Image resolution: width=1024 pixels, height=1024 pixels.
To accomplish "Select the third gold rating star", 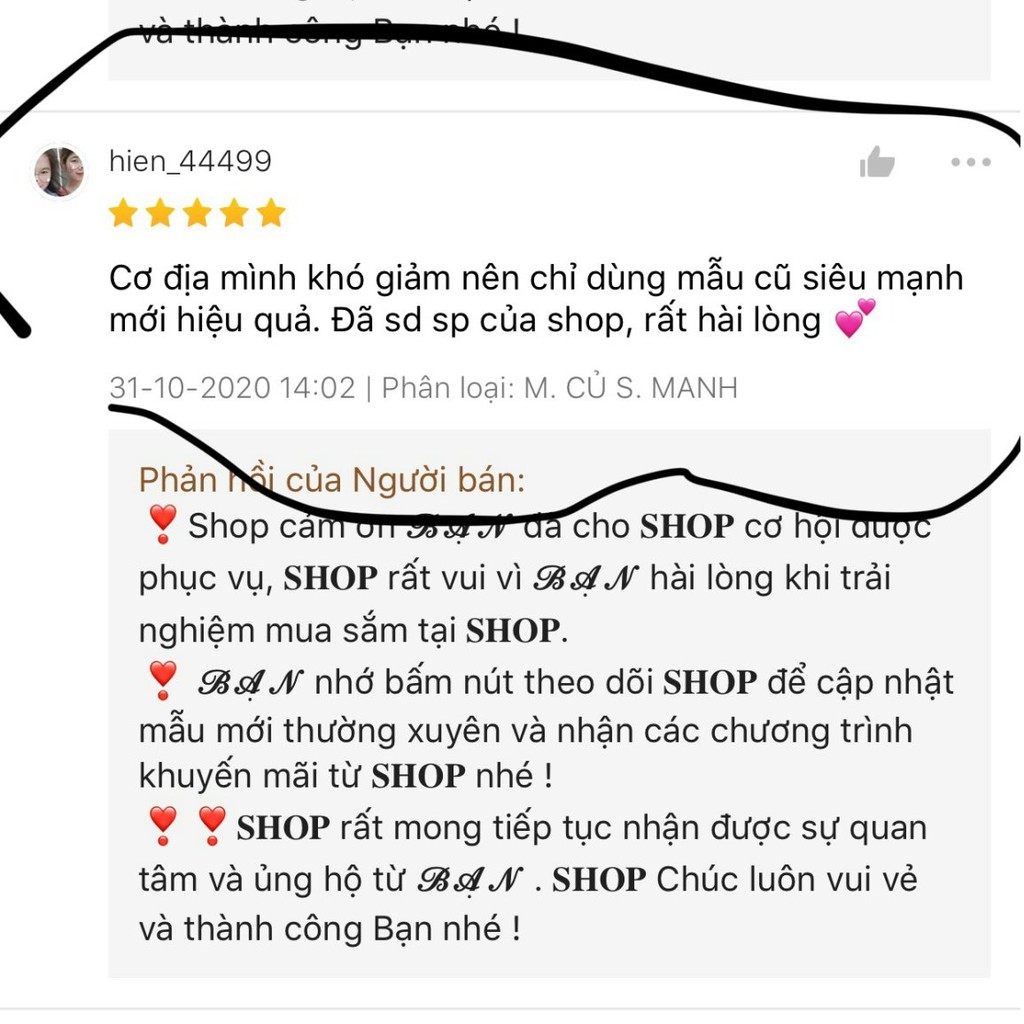I will (197, 213).
